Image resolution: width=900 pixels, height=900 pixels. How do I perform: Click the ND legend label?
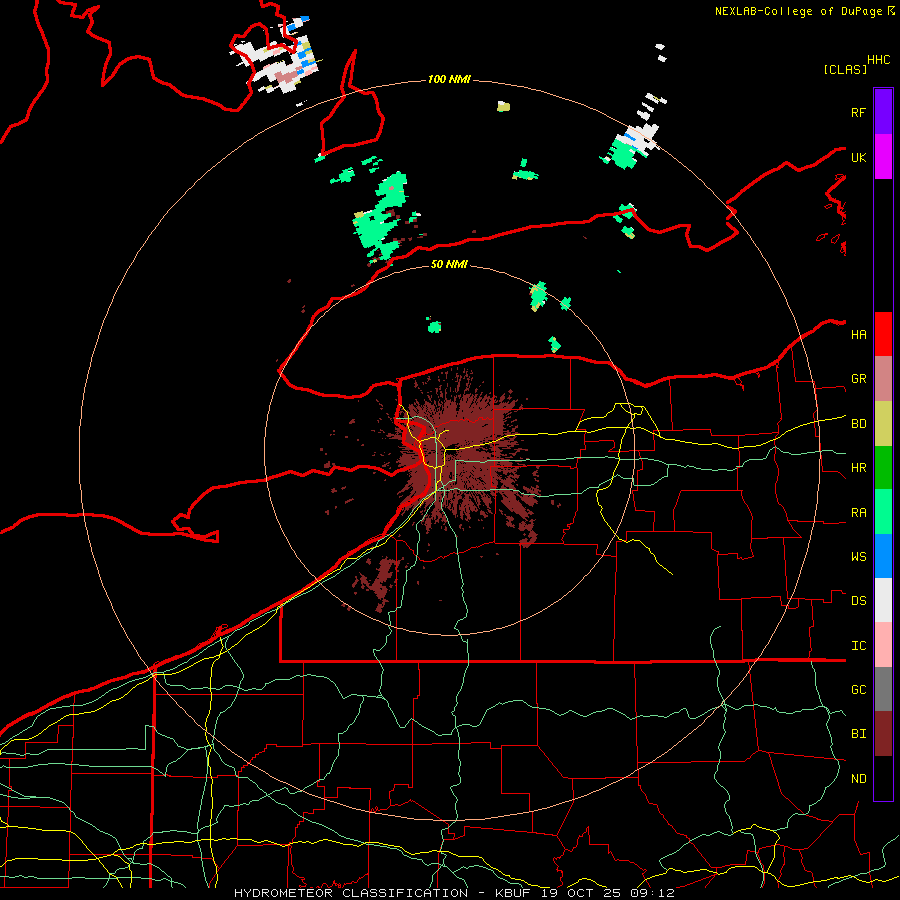(x=858, y=779)
